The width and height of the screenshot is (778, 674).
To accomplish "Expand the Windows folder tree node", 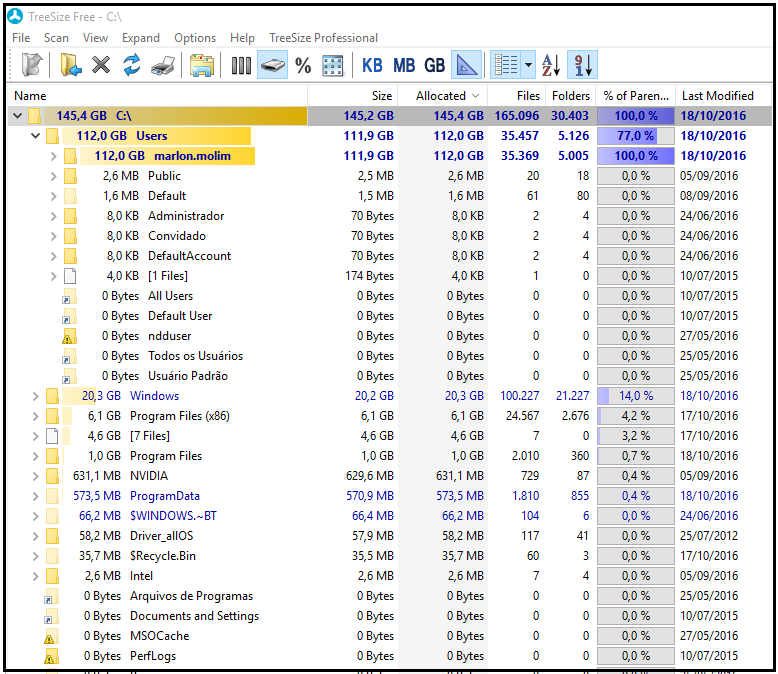I will pos(37,396).
